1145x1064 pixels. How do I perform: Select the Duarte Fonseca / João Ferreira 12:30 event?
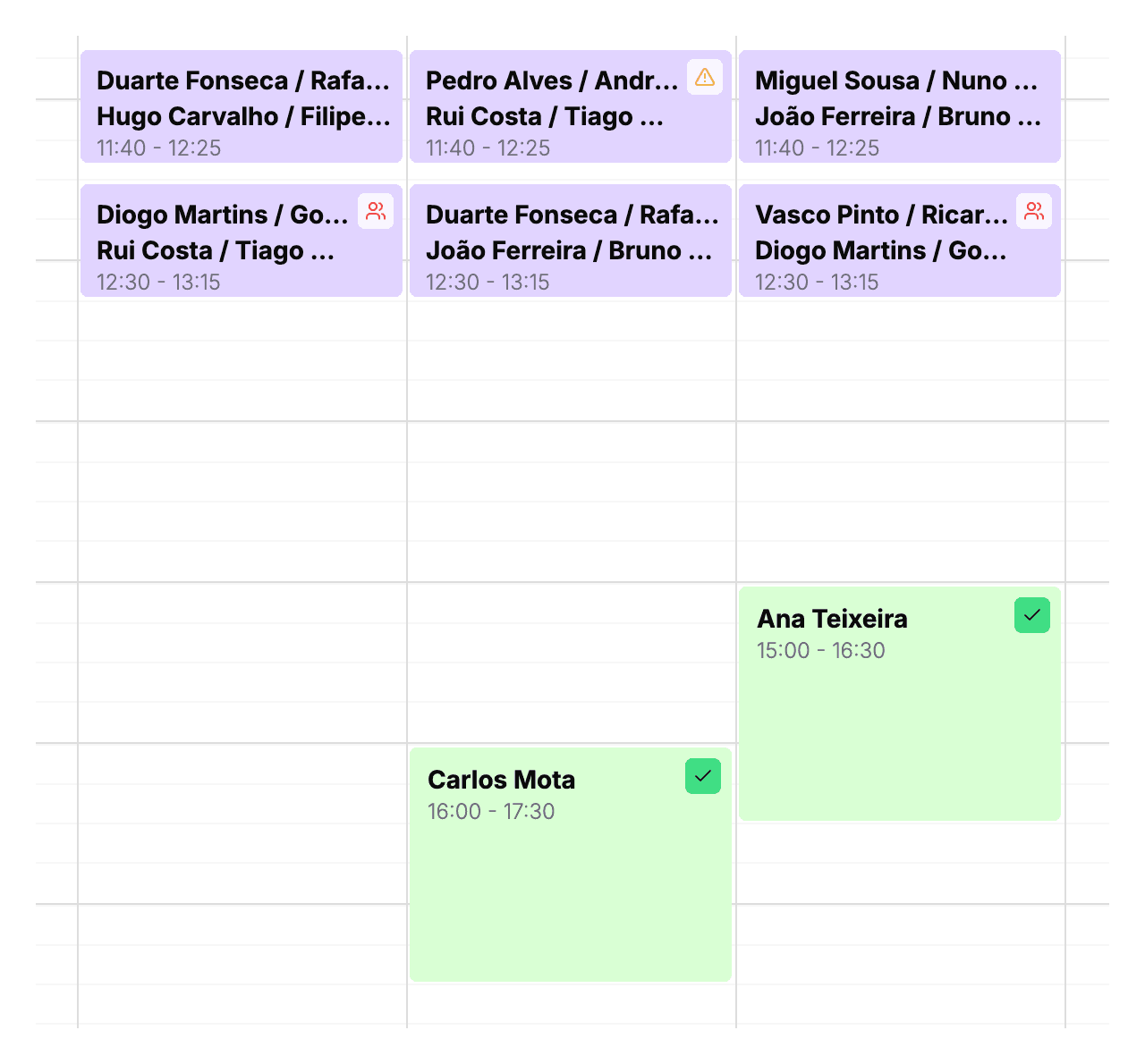point(571,241)
